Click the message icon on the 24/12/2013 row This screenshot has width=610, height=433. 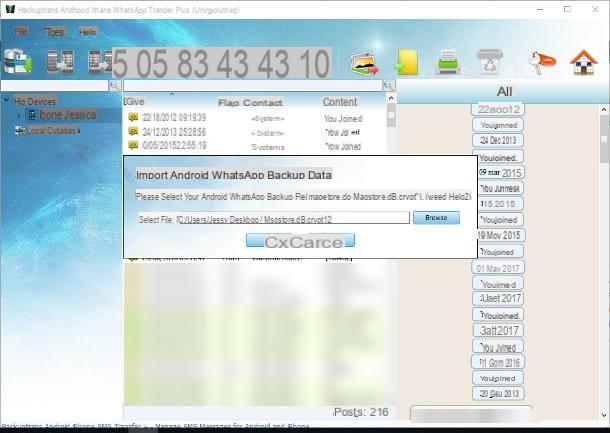coord(133,131)
